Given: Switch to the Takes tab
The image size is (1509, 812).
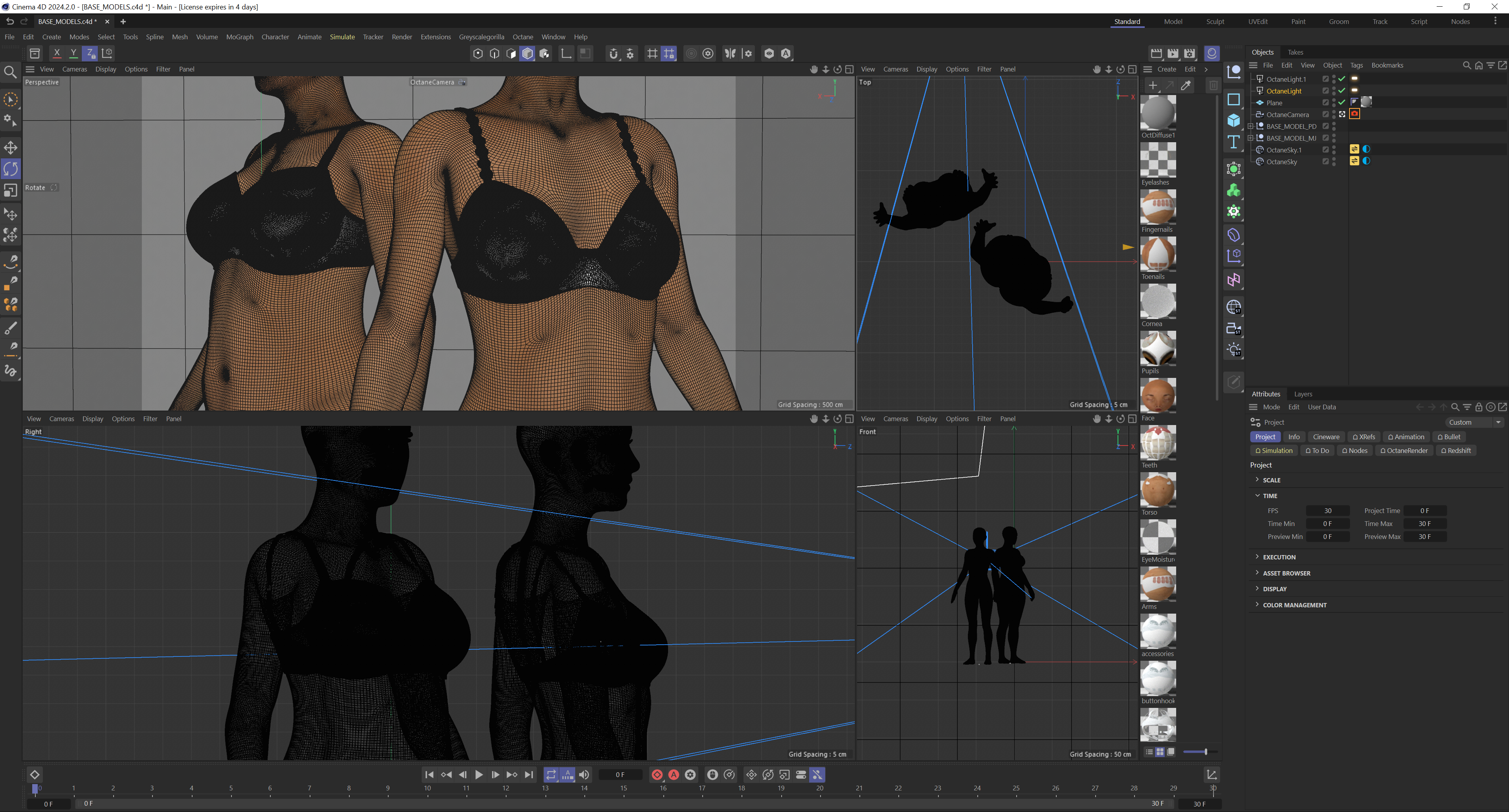Looking at the screenshot, I should pos(1295,52).
